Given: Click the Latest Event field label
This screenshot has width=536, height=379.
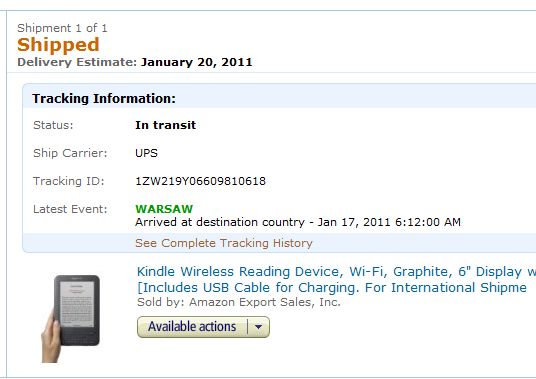Looking at the screenshot, I should click(x=70, y=209).
